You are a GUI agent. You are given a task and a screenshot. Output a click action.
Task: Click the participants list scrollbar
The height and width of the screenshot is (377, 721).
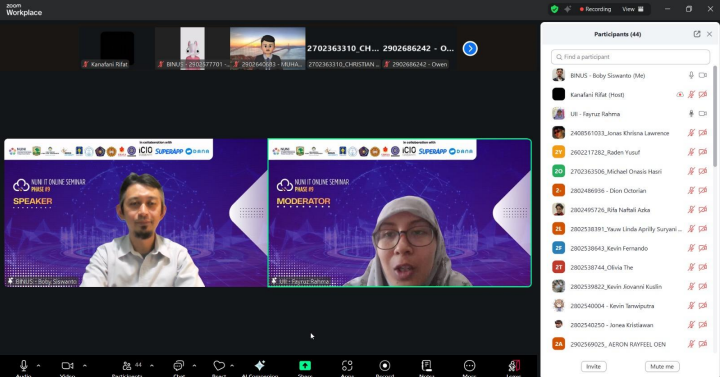[715, 116]
